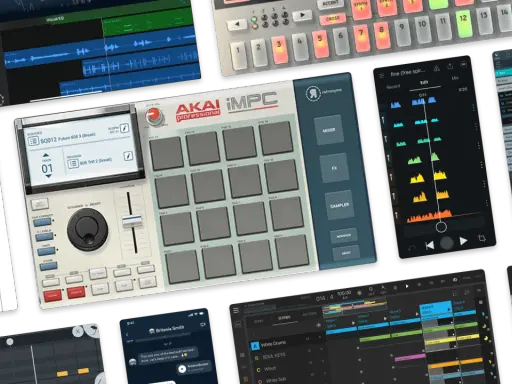Switch to SONG tab in scenes DAW
Viewport: 512px width, 384px height.
(x=259, y=321)
